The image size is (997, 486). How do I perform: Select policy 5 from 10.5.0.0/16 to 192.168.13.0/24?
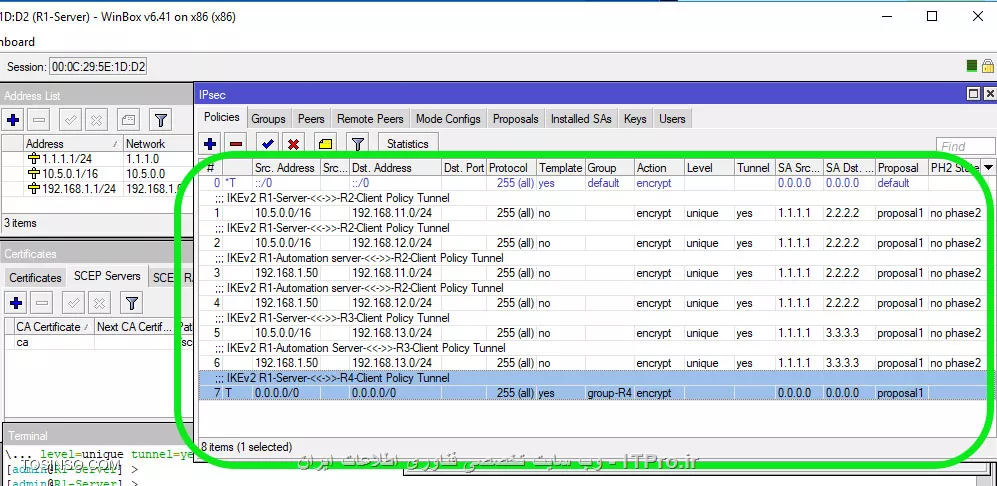594,333
